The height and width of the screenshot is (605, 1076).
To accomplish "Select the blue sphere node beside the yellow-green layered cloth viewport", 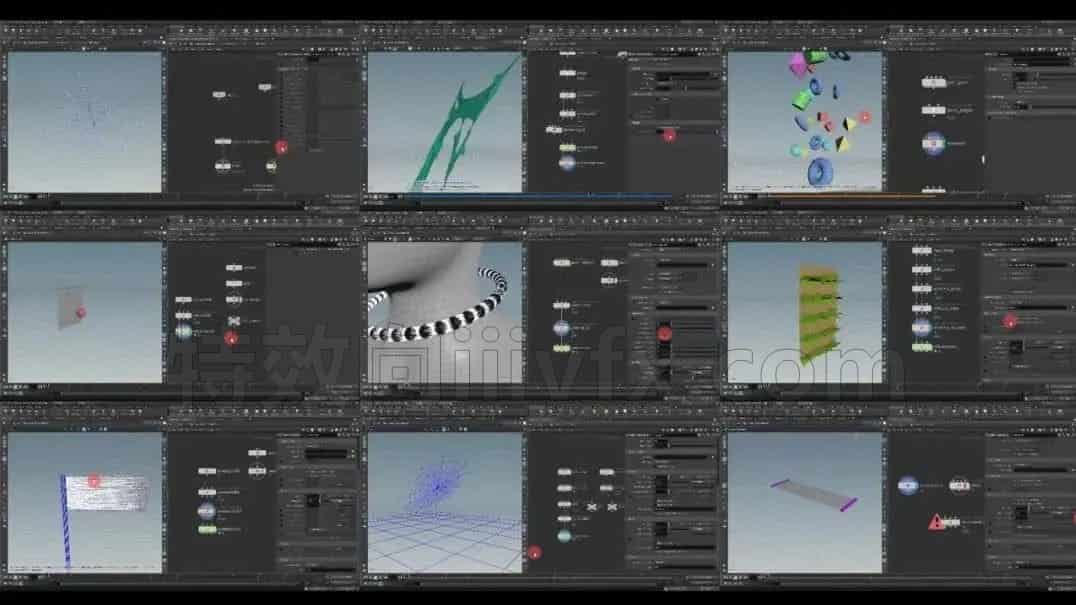I will point(922,328).
